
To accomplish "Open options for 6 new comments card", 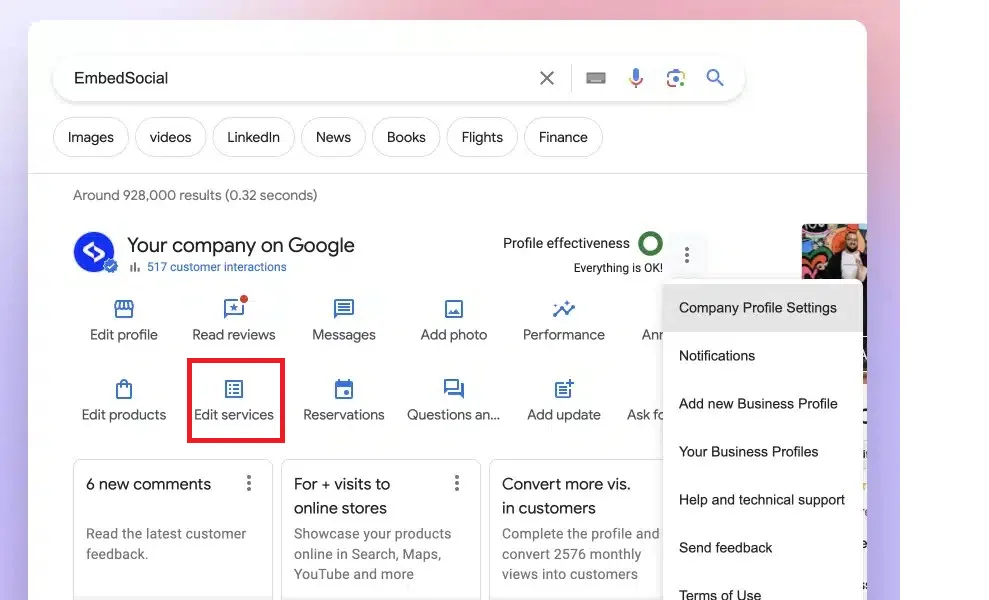I will click(249, 483).
